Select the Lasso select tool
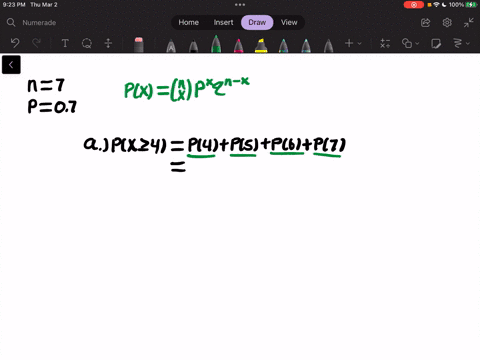Viewport: 480px width, 360px height. [87, 43]
